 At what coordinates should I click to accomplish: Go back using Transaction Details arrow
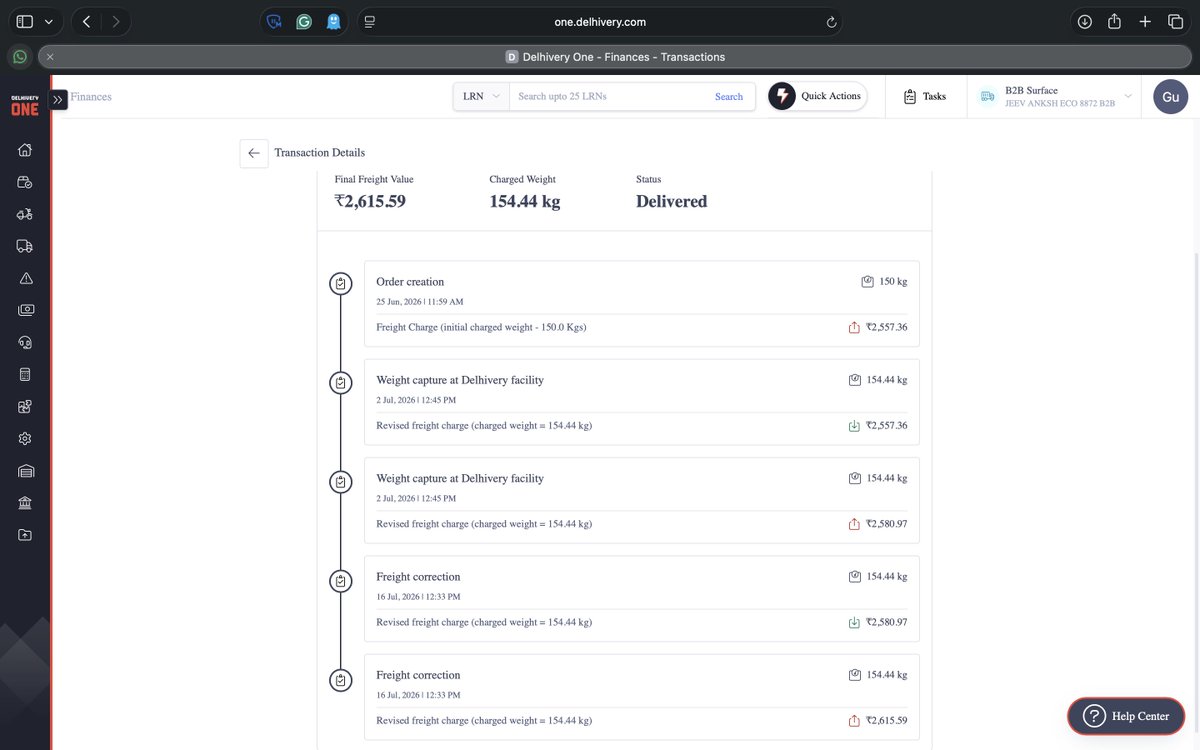pos(254,153)
